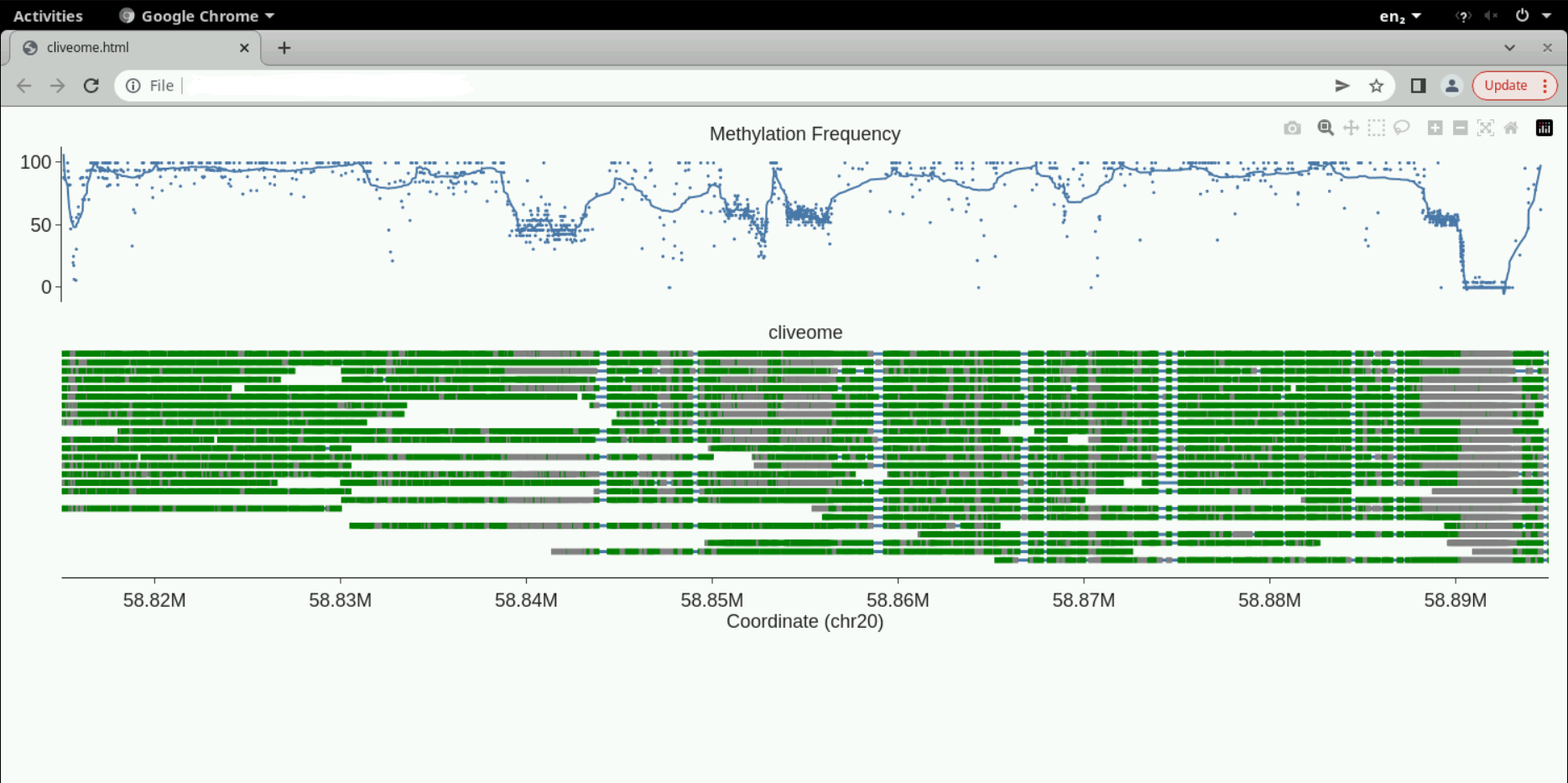Click the Update Chrome button

pyautogui.click(x=1506, y=85)
